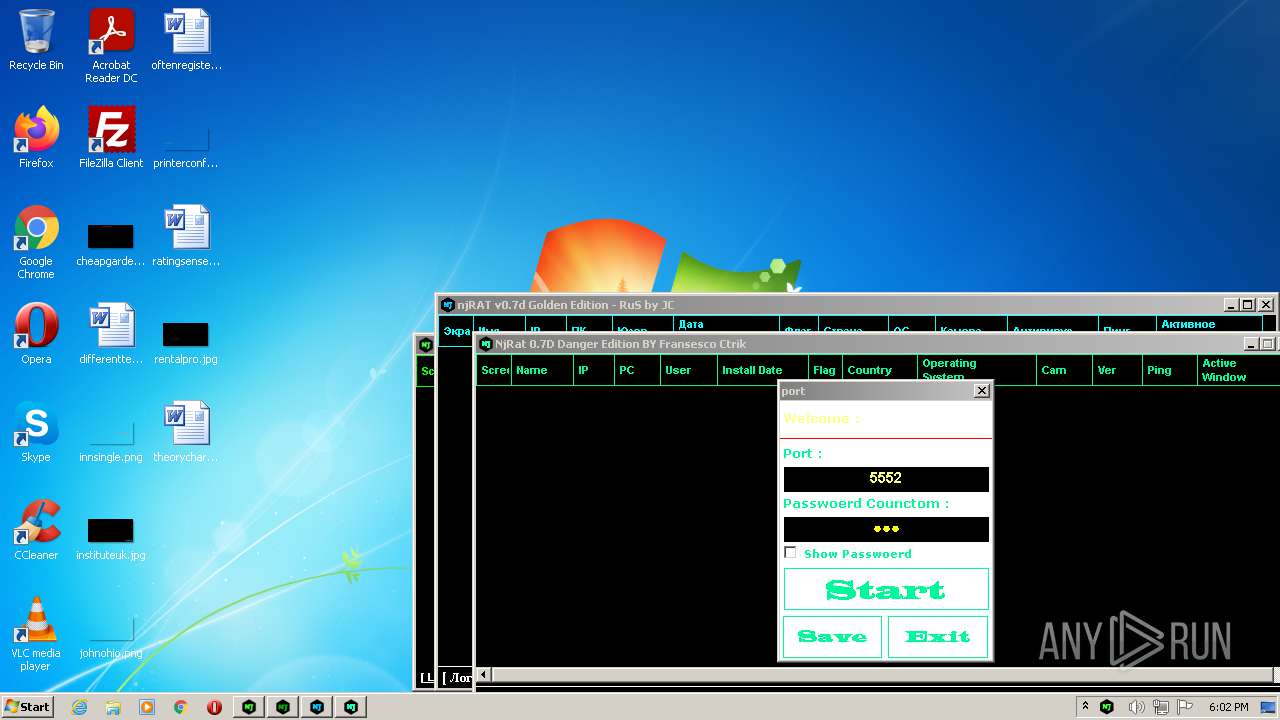Sort by User column in Danger Edition
1280x720 pixels.
coord(688,370)
